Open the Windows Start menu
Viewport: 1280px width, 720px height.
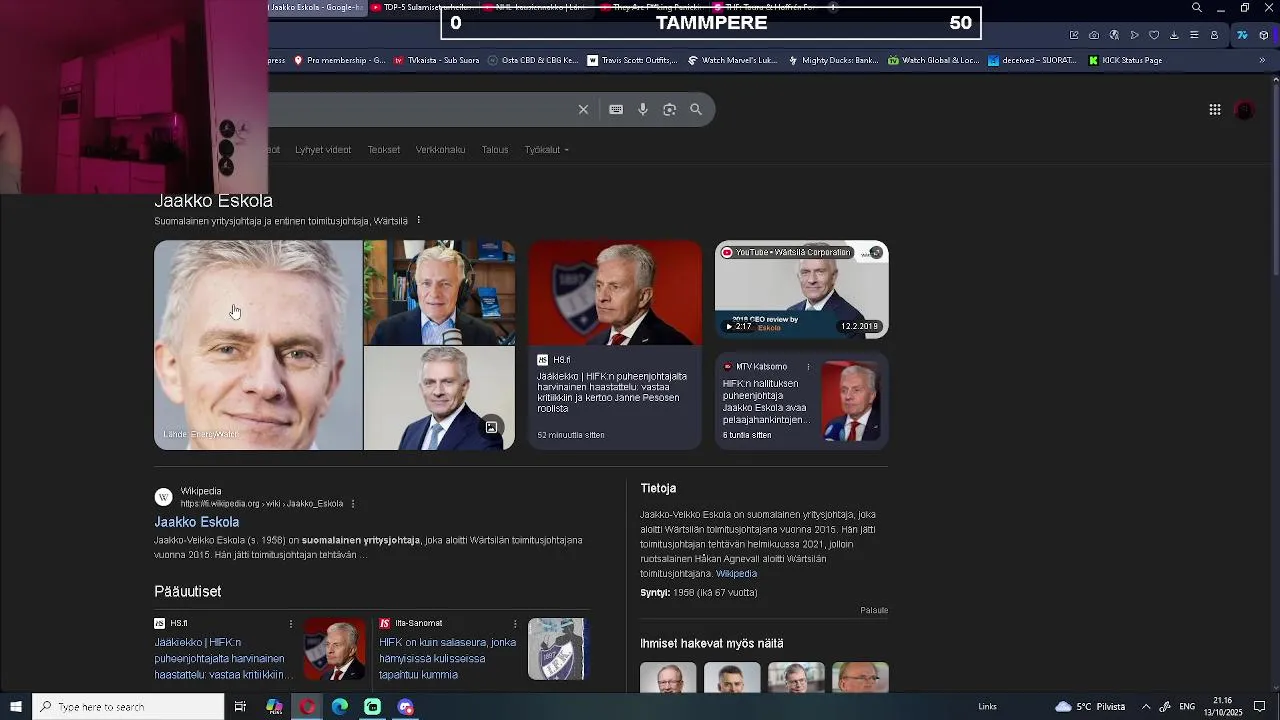pos(15,707)
